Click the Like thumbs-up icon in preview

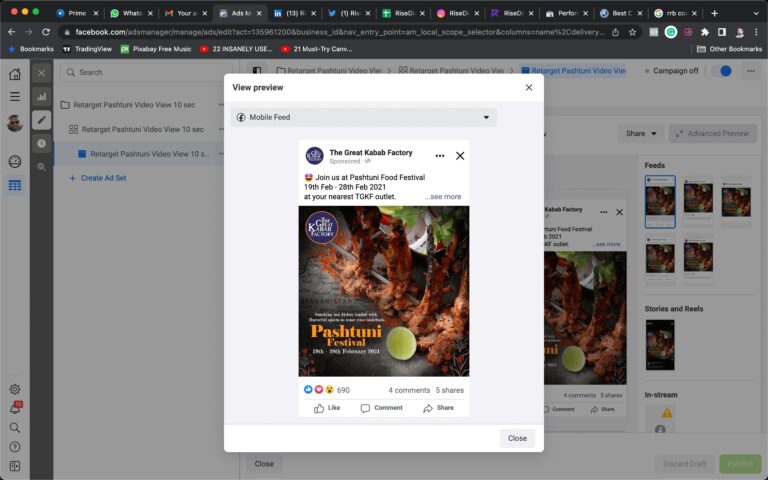tap(319, 408)
